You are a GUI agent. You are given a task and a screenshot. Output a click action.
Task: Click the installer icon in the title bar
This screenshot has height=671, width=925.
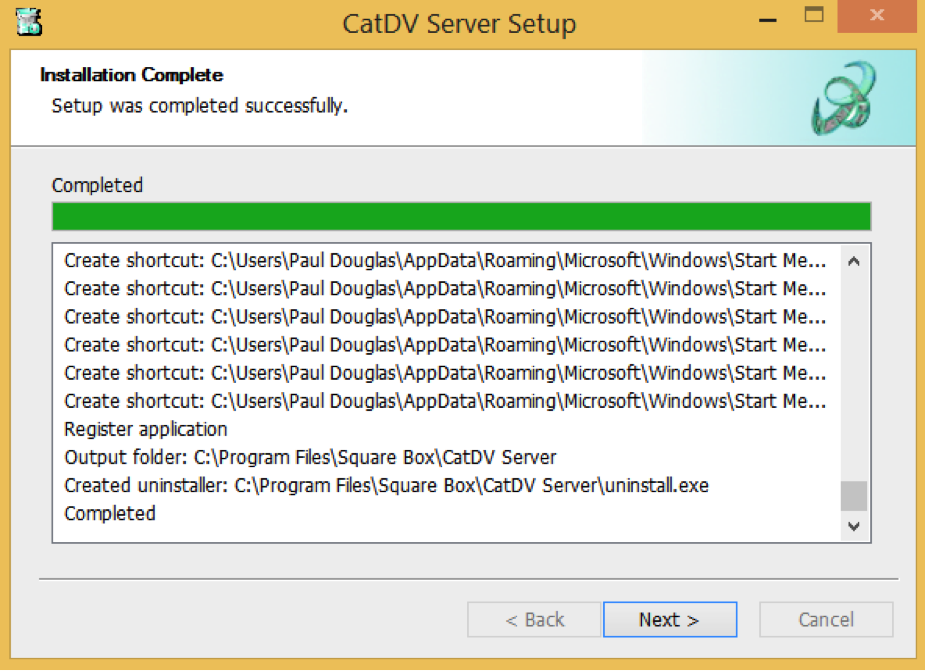click(29, 21)
